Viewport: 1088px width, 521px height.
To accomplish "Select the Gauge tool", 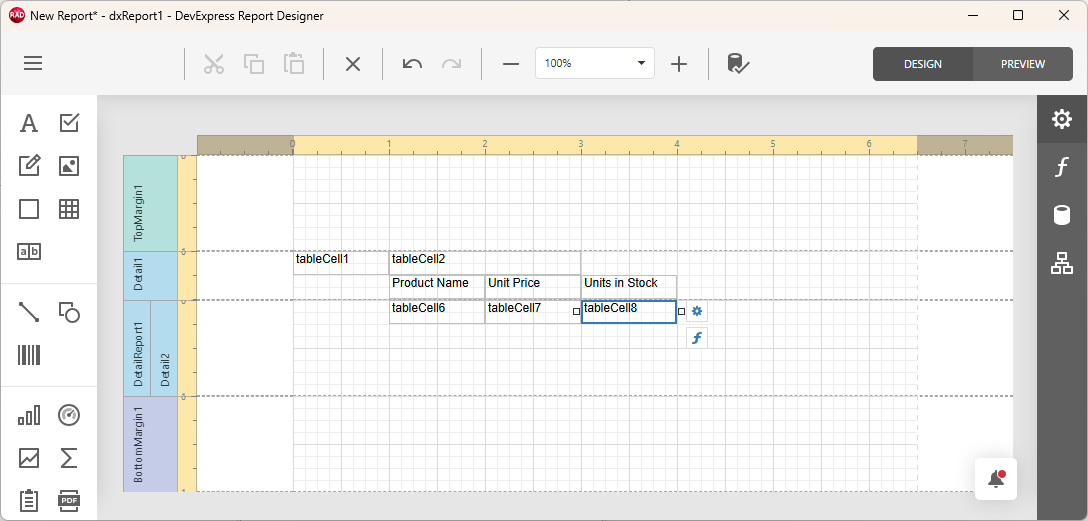I will click(x=69, y=416).
